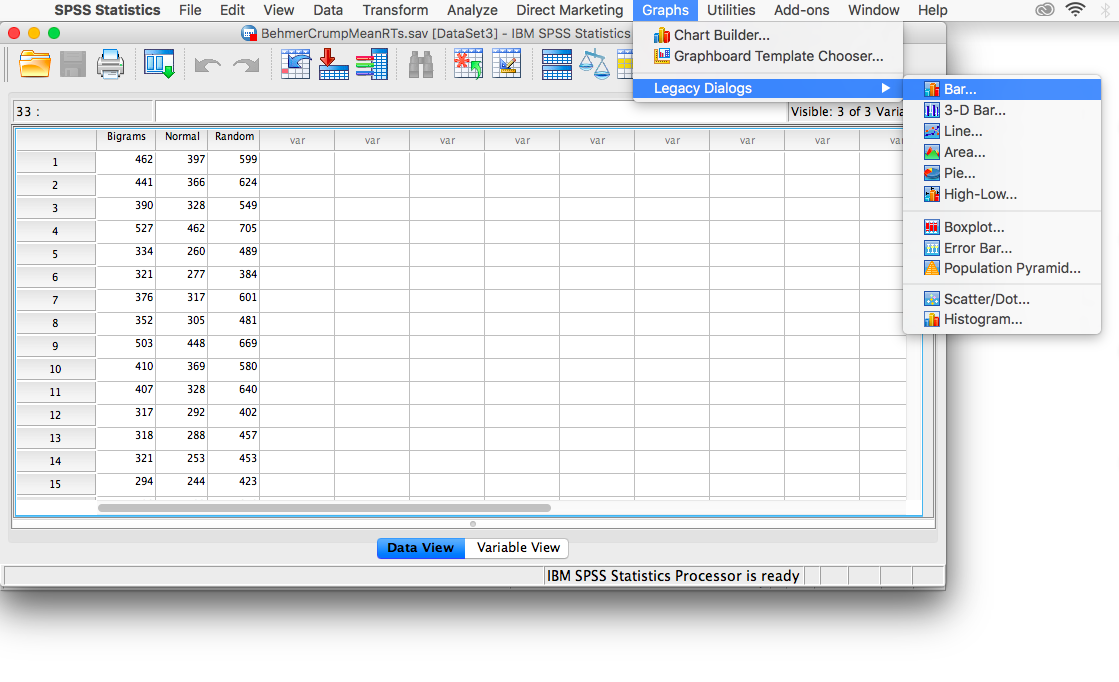
Task: Open the Help menu
Action: (x=932, y=10)
